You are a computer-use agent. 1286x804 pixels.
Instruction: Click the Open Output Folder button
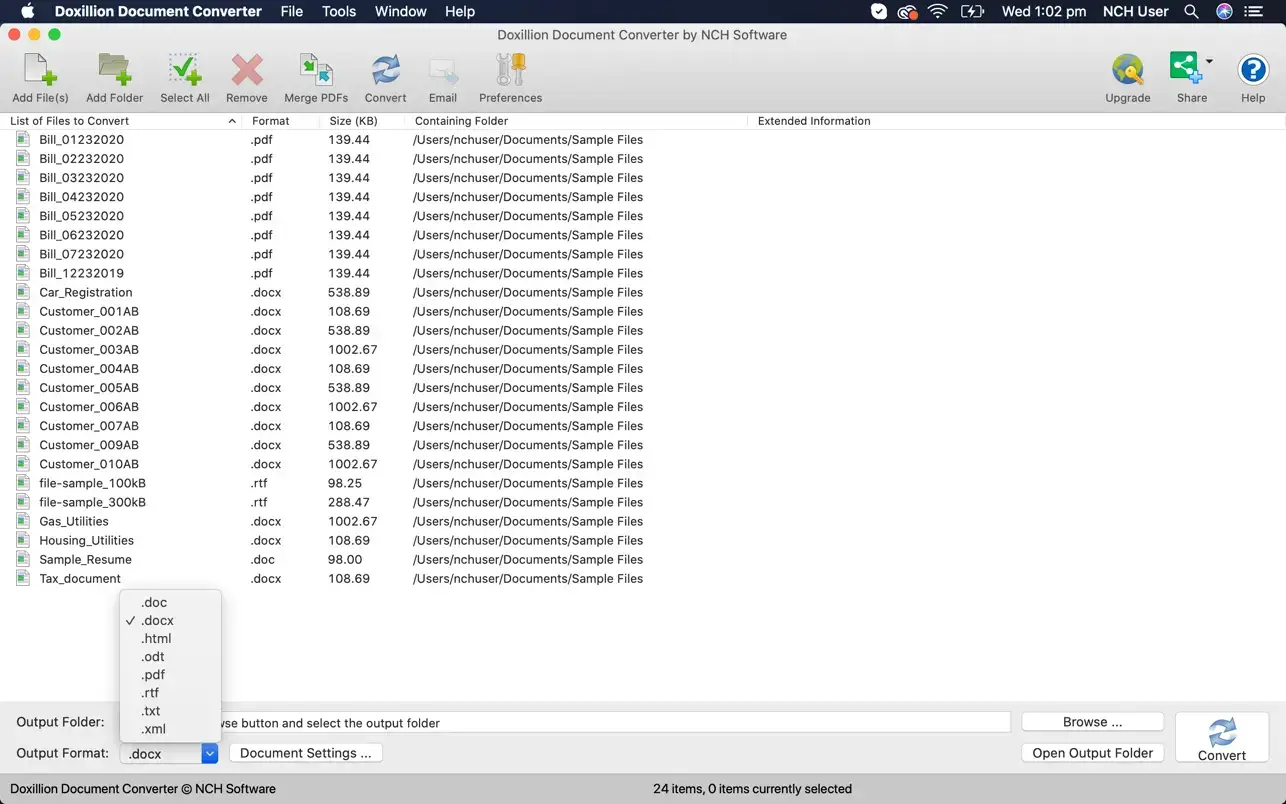coord(1092,753)
